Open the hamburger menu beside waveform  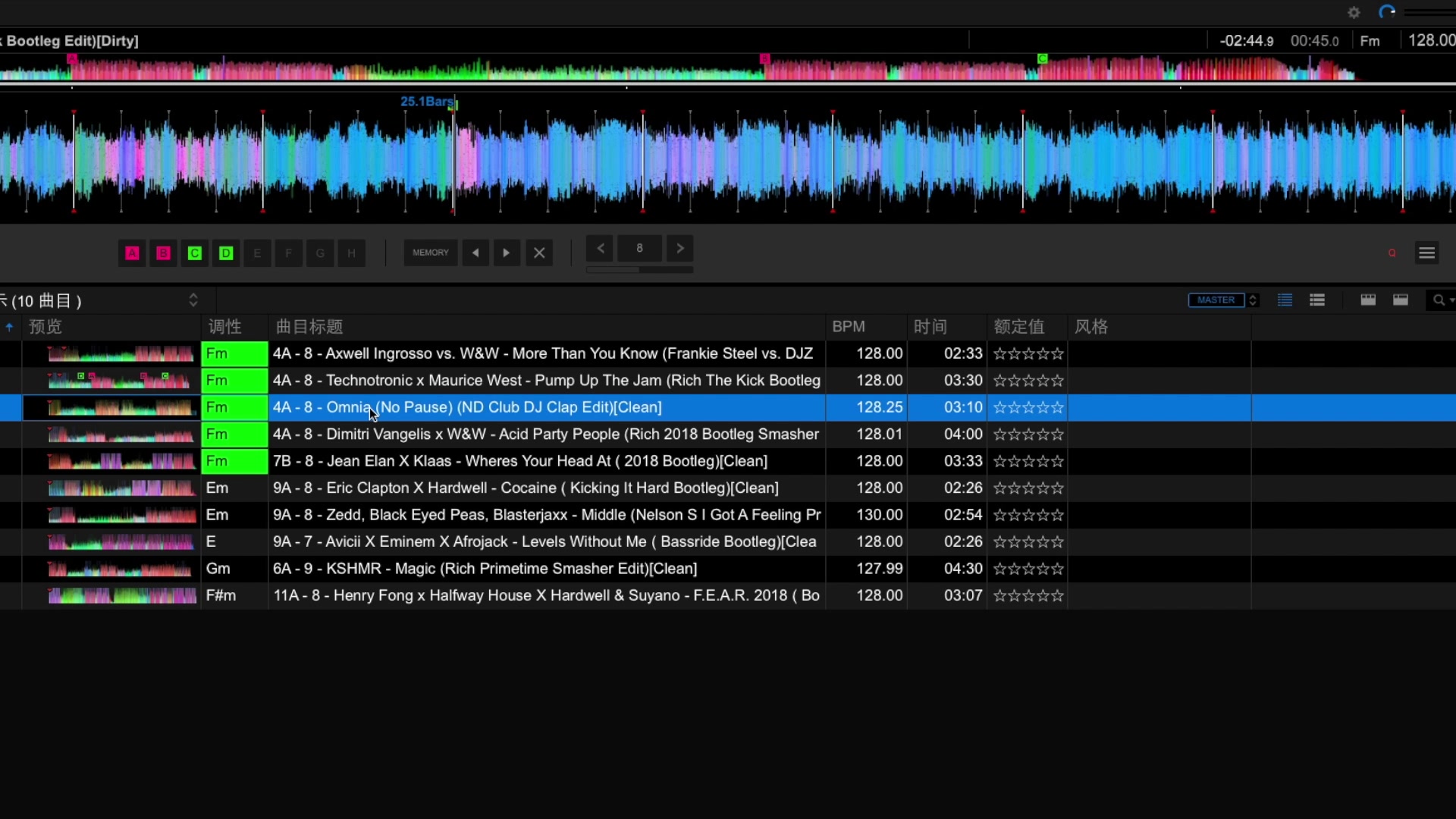point(1426,253)
